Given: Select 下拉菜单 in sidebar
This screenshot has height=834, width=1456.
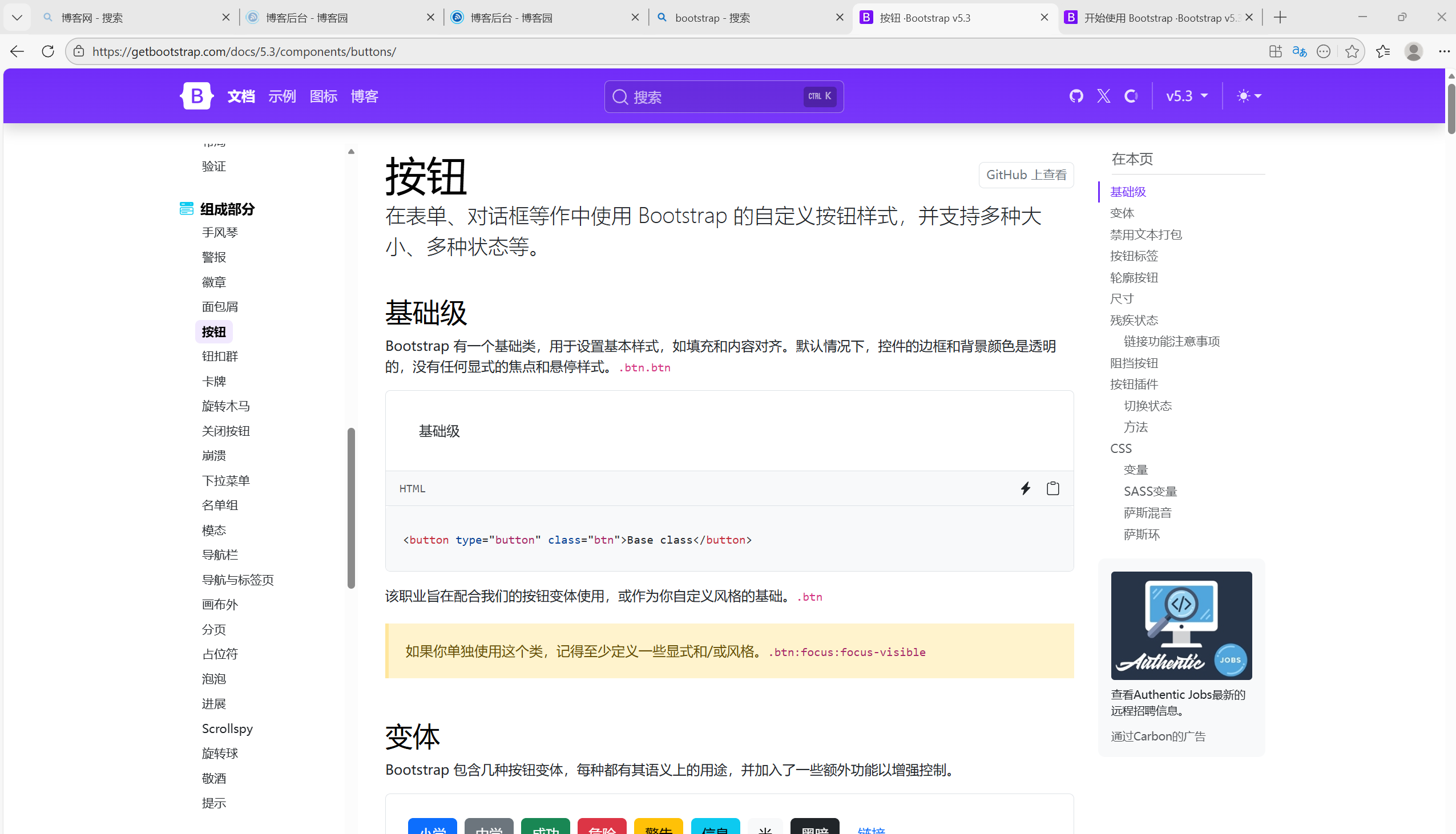Looking at the screenshot, I should point(226,480).
